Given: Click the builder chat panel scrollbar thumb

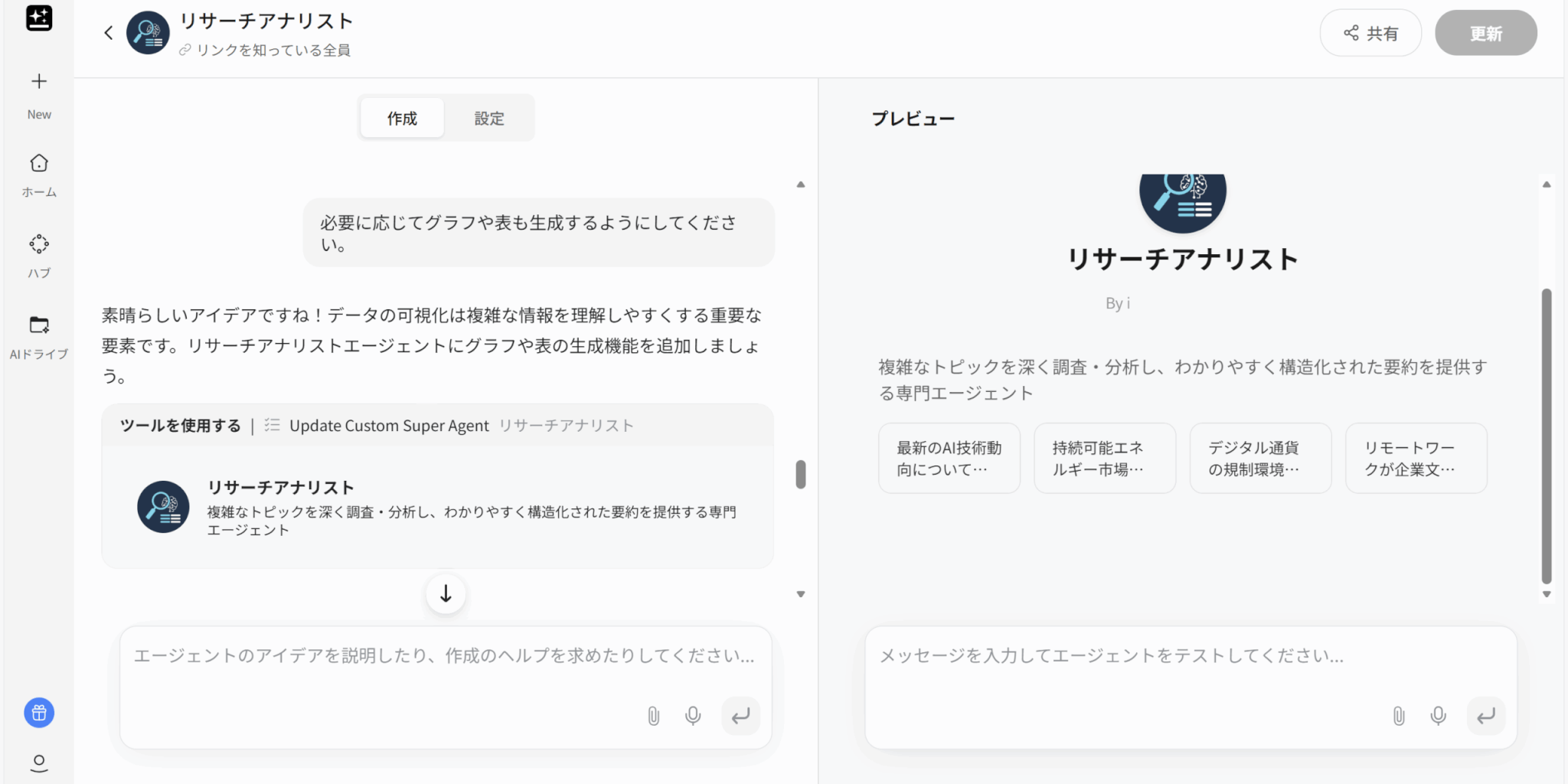Looking at the screenshot, I should pos(801,474).
